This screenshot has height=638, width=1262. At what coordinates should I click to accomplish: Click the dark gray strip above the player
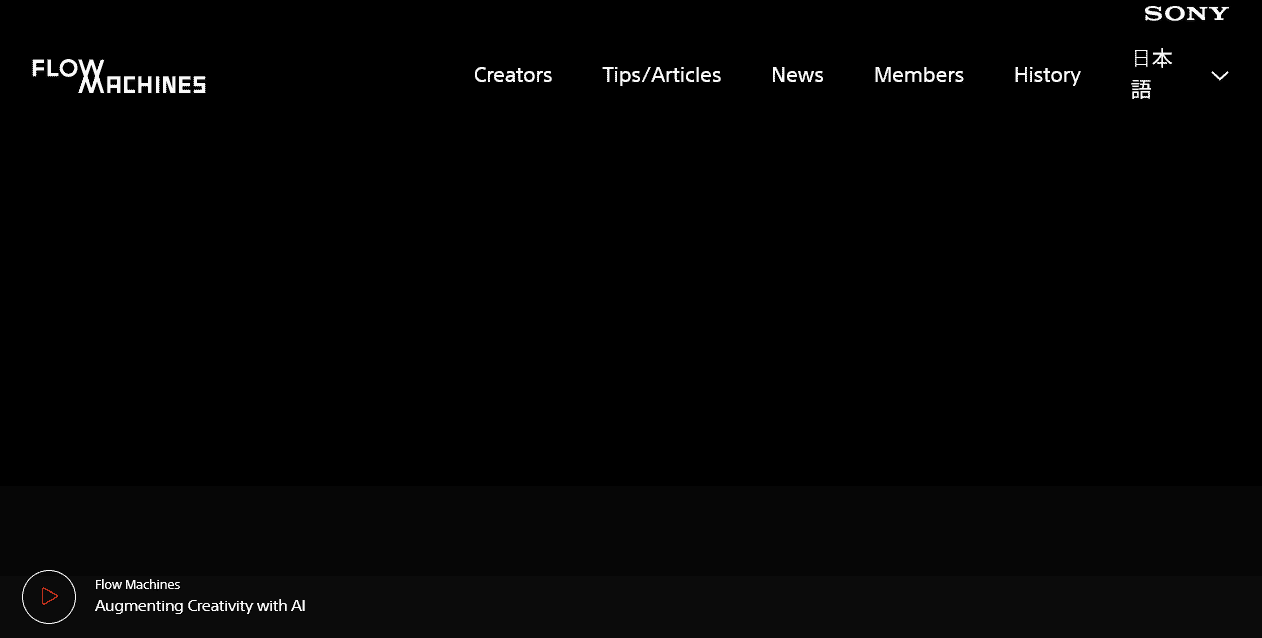630,530
